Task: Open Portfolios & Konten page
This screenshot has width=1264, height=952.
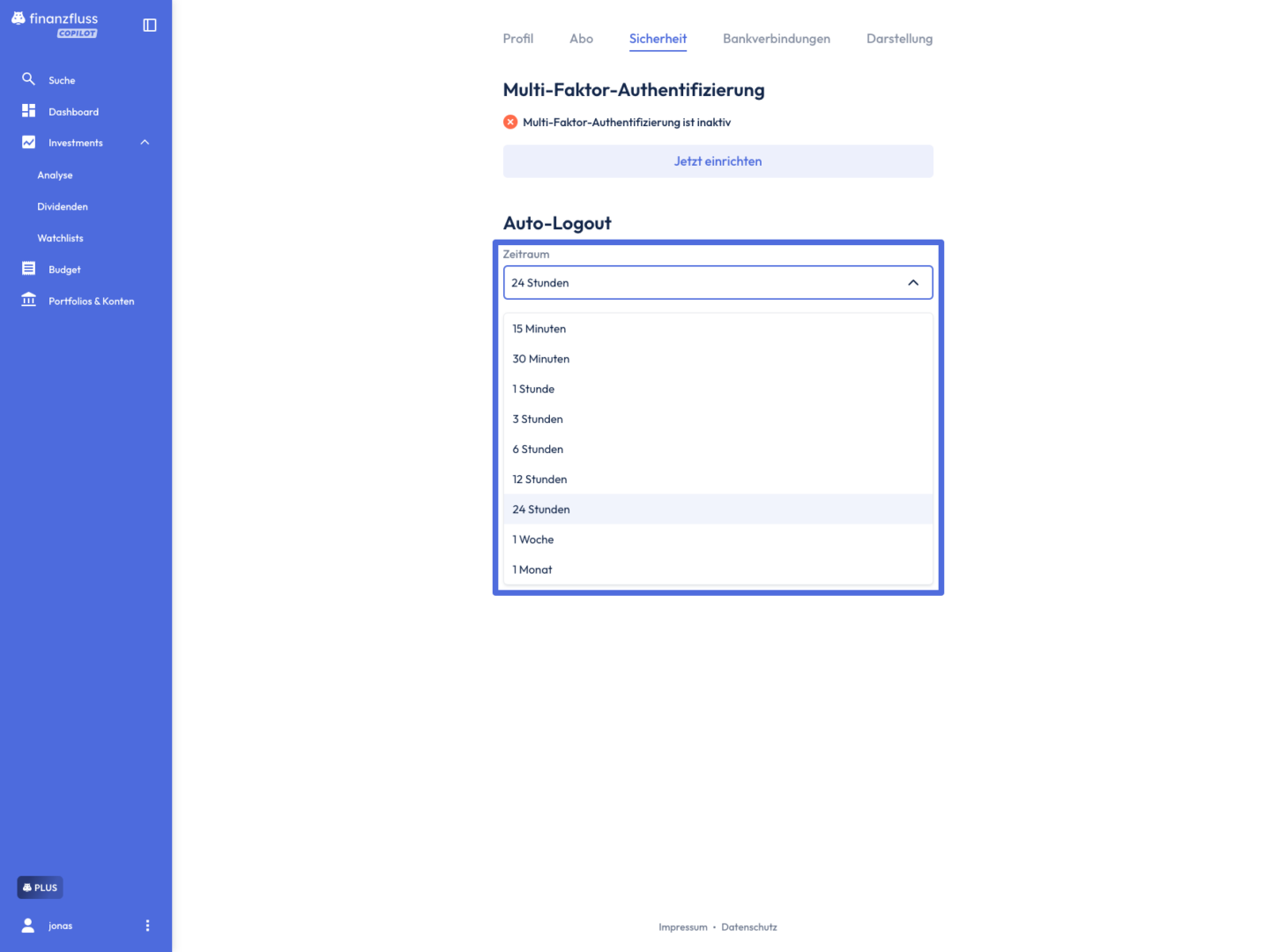Action: click(x=92, y=301)
